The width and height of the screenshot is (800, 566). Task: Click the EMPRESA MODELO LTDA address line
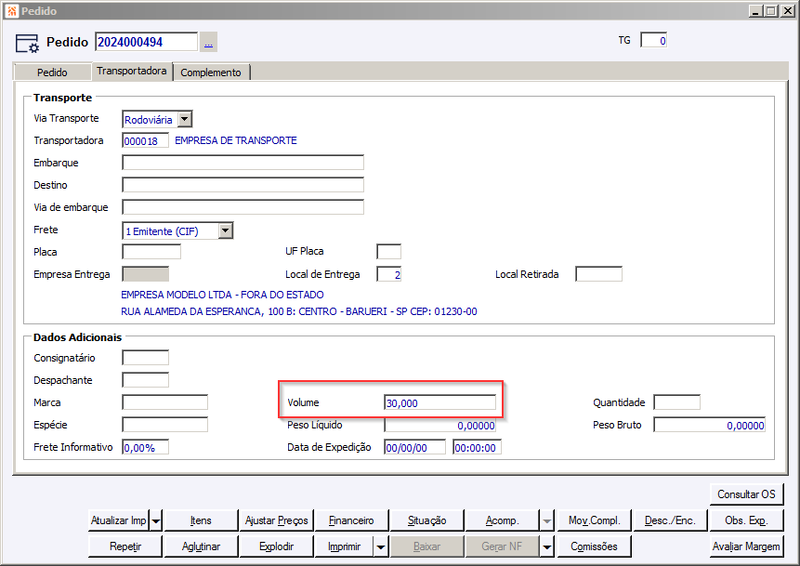click(222, 294)
